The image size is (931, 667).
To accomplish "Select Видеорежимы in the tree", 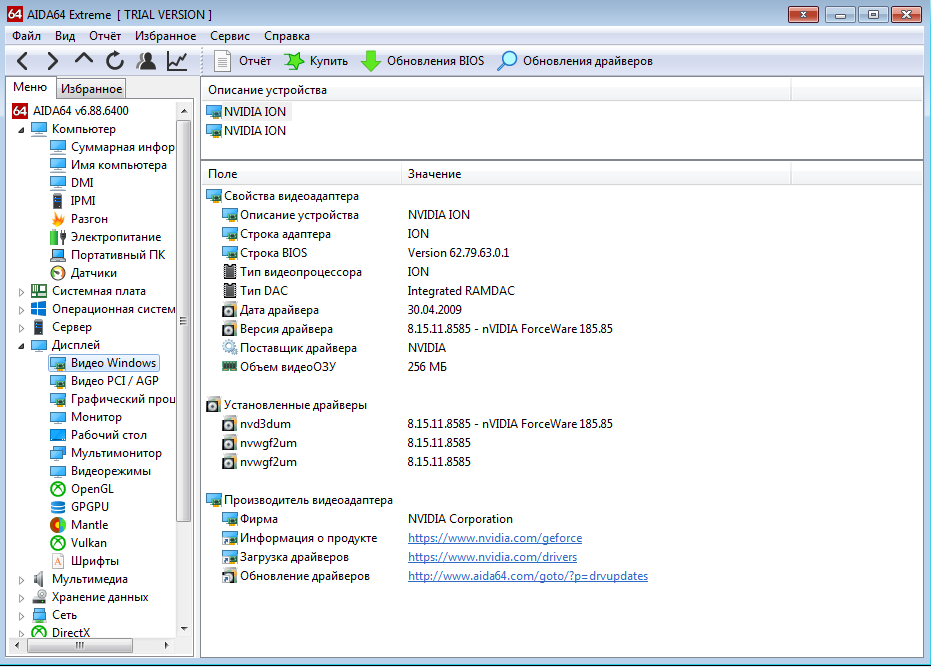I will pos(101,471).
